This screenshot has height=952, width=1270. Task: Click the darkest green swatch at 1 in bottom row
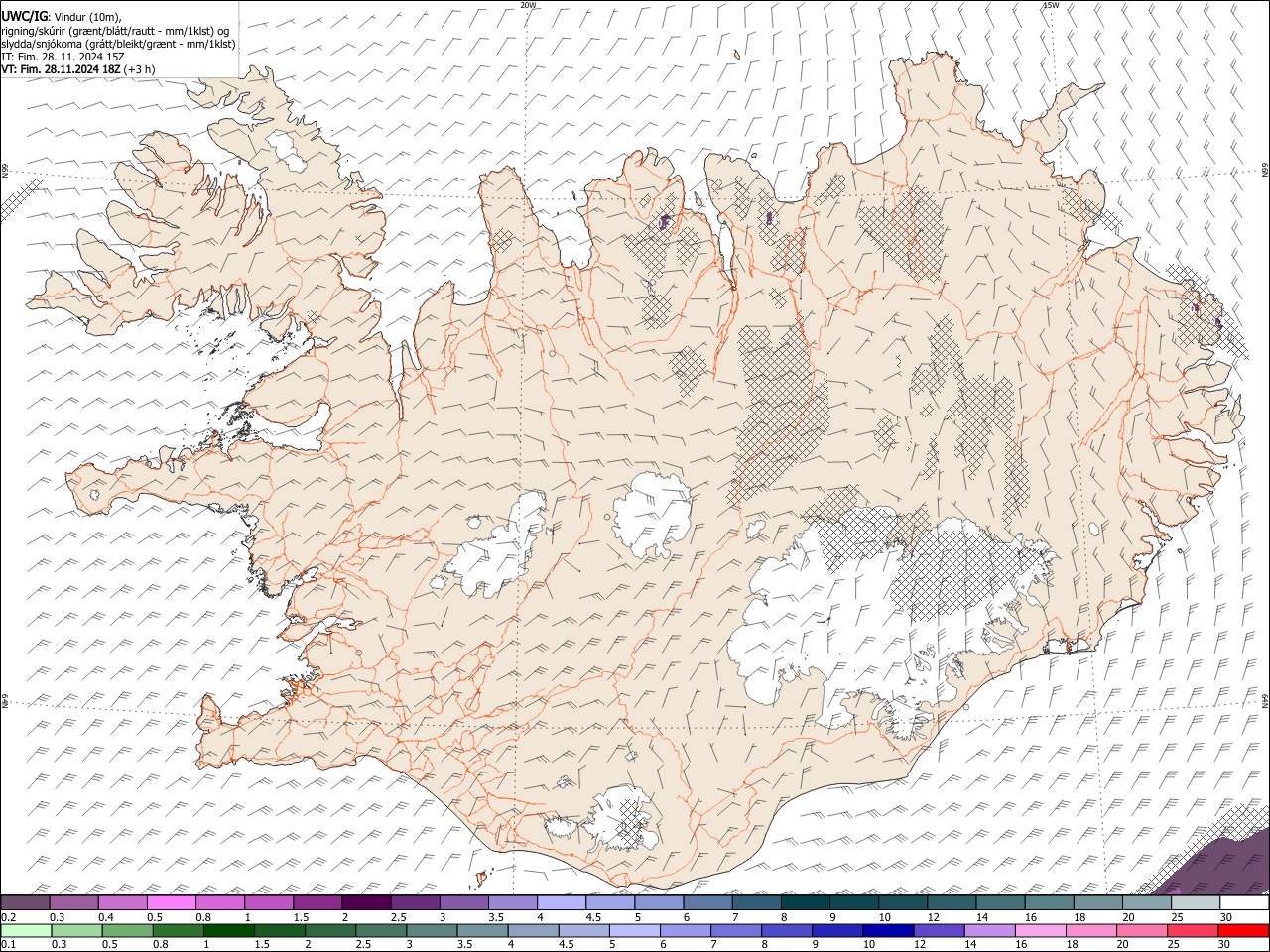pos(228,930)
